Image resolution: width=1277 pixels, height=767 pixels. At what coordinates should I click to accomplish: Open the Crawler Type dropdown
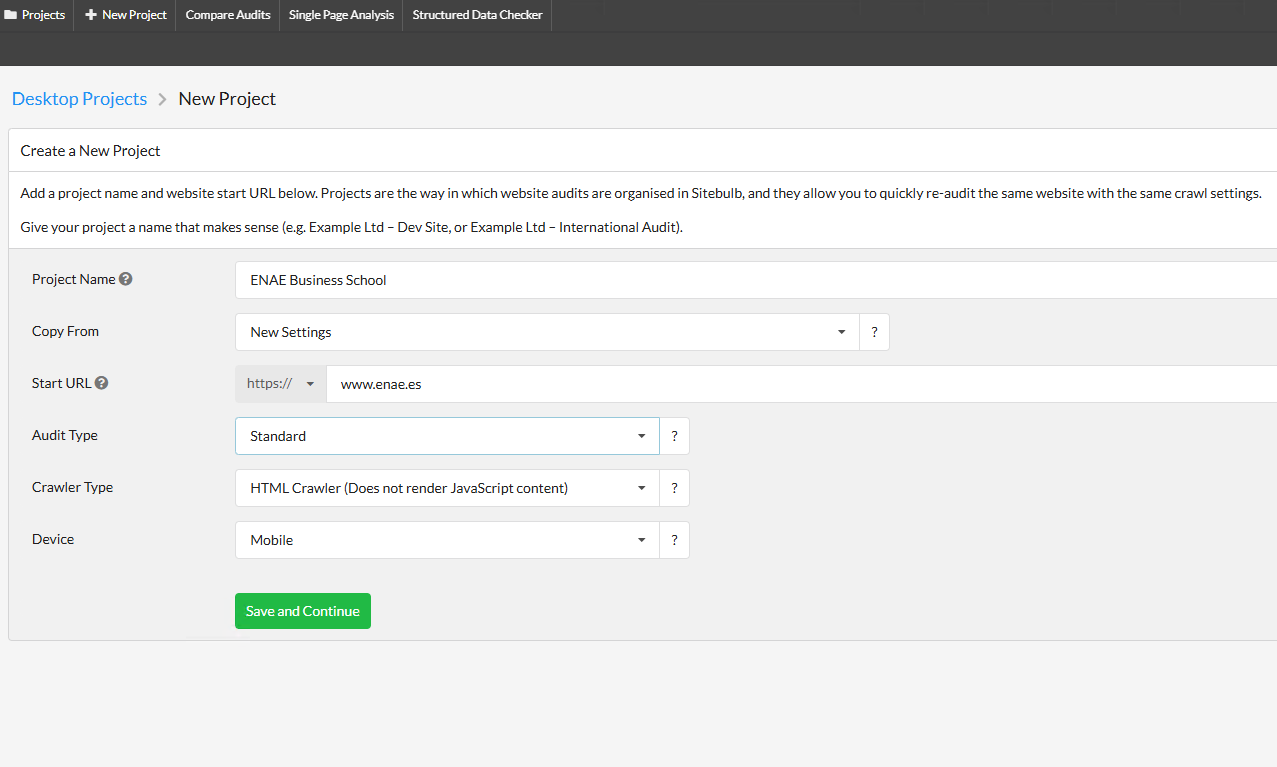point(447,488)
